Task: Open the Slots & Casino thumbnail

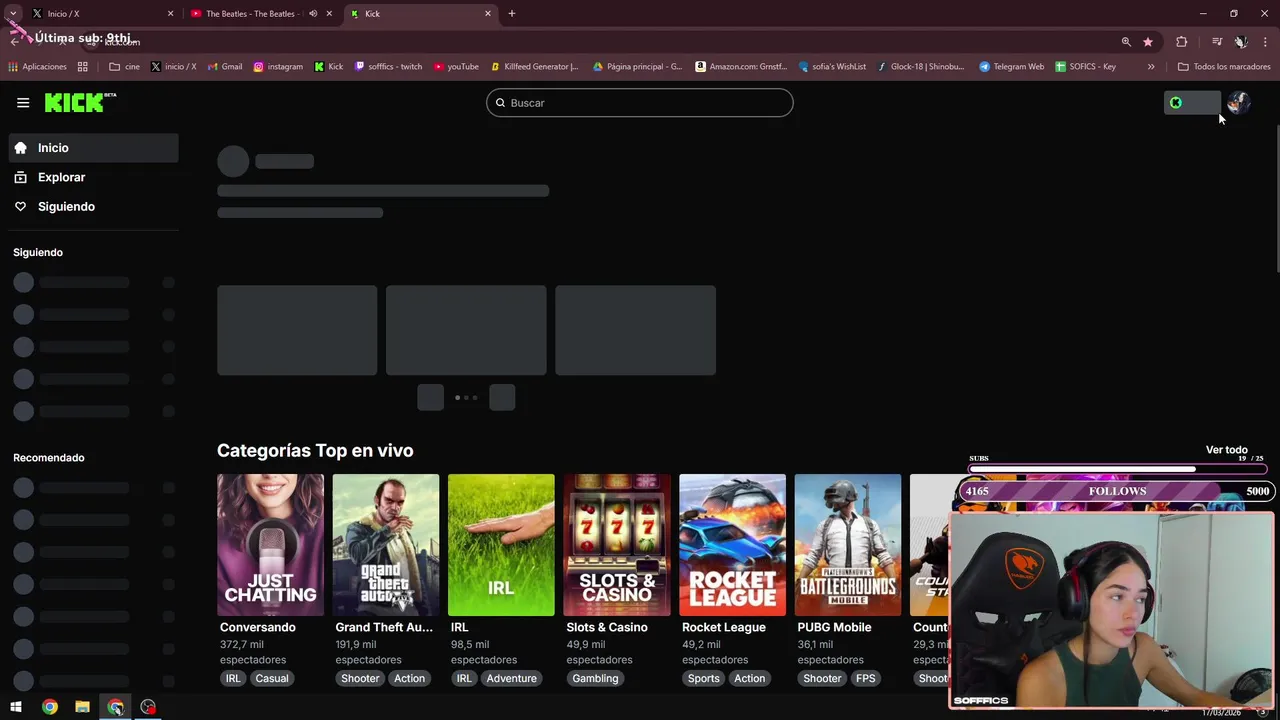Action: [617, 545]
